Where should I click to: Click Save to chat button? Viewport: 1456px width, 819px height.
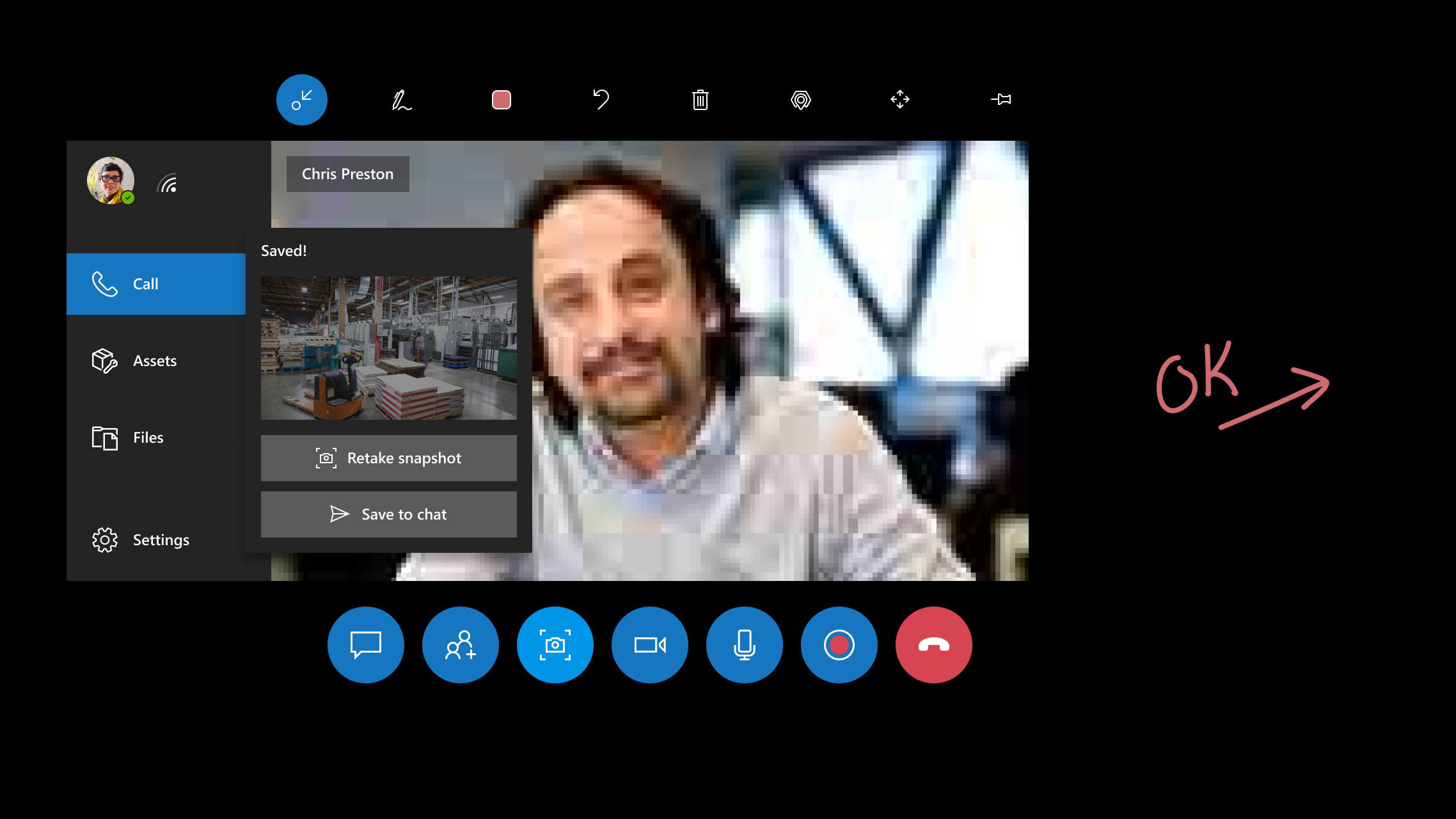pyautogui.click(x=389, y=514)
